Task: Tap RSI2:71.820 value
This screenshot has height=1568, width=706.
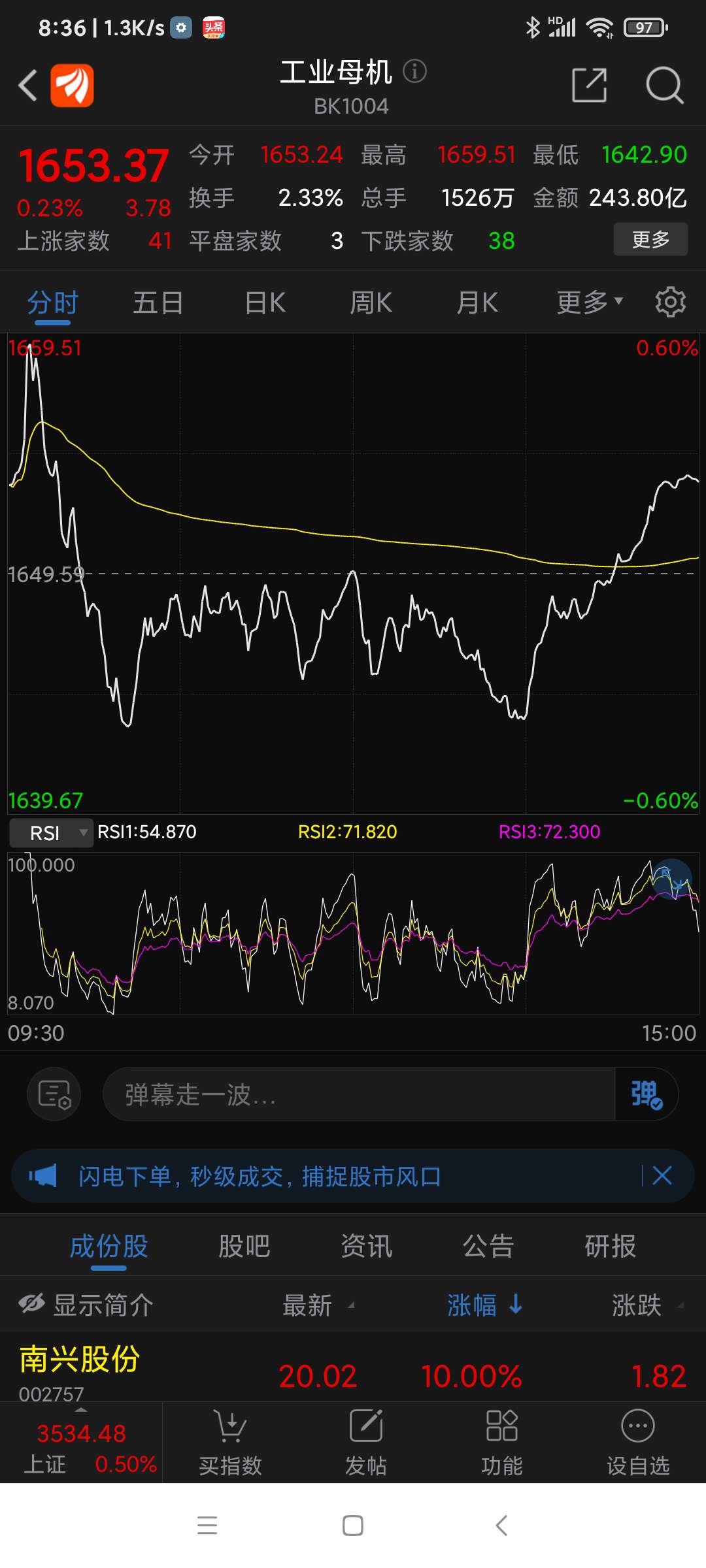Action: point(347,832)
